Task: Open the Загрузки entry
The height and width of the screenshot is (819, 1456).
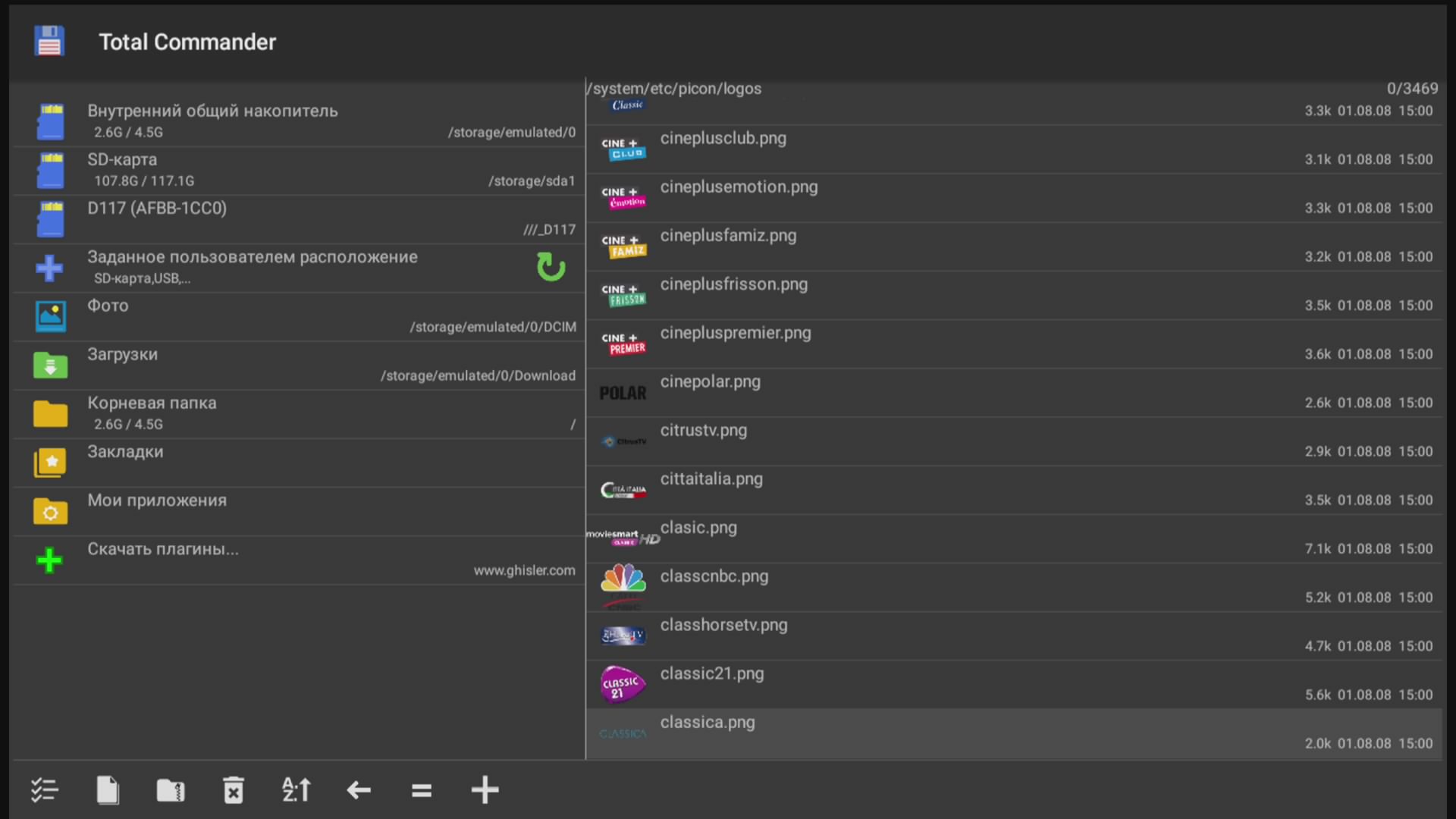Action: (x=298, y=365)
